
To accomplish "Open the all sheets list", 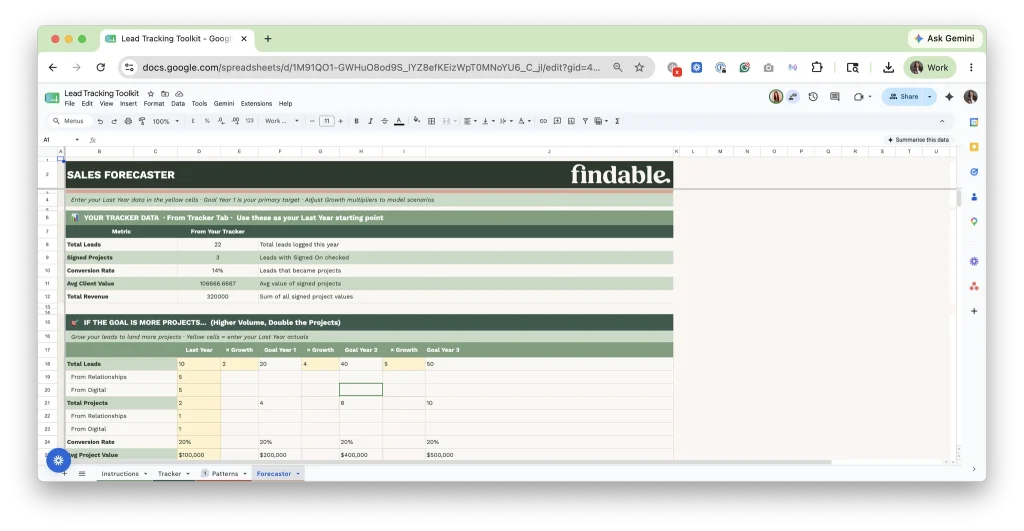I will tap(82, 474).
